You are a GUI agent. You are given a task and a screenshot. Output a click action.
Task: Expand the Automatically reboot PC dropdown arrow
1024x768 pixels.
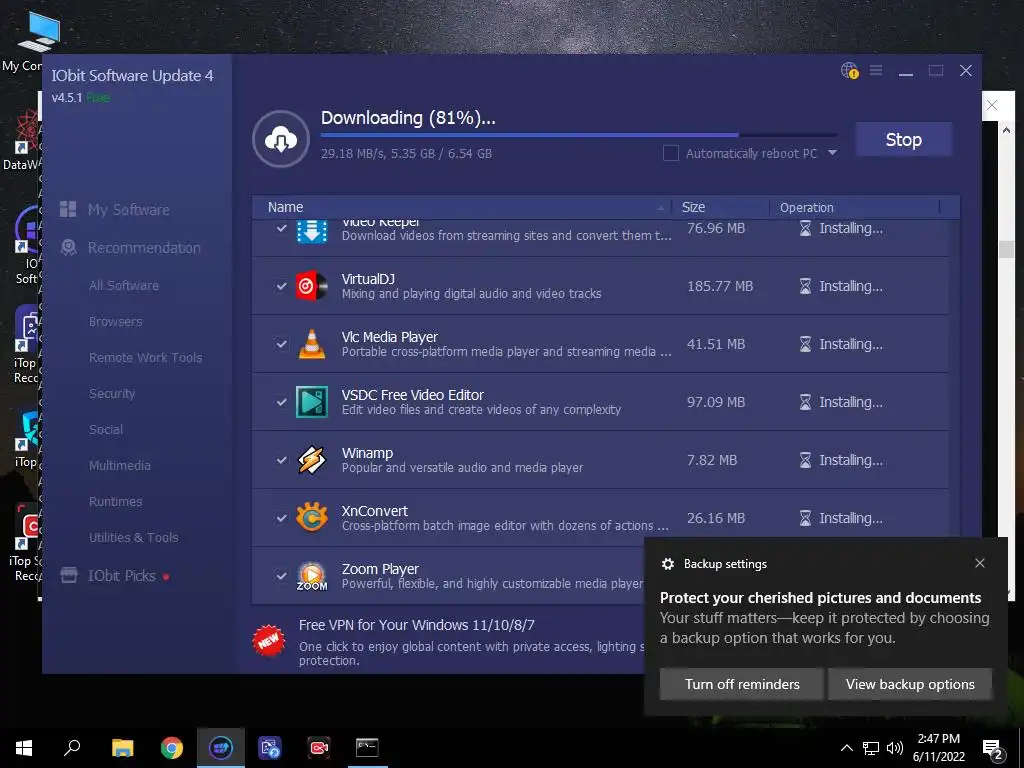pos(832,153)
